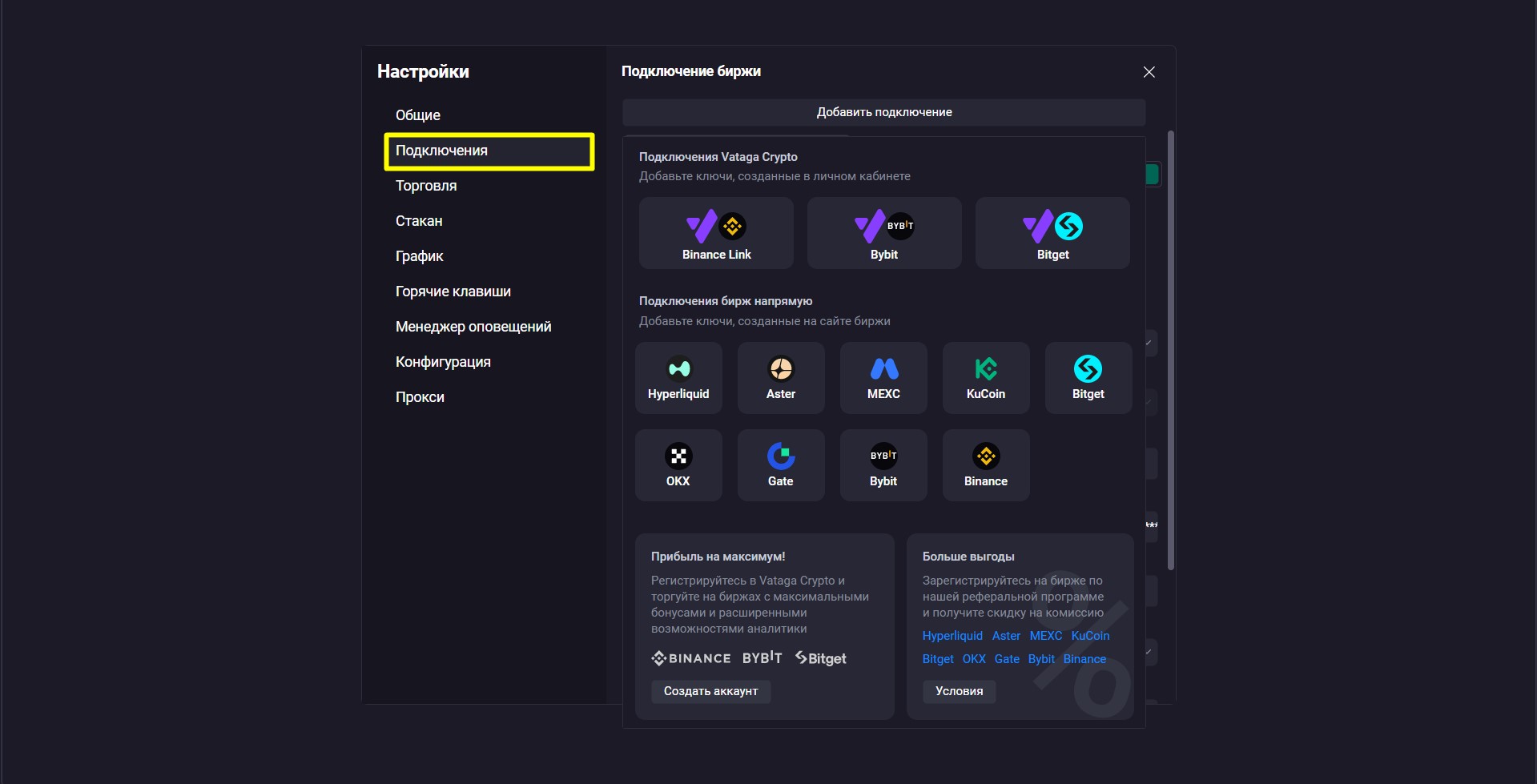Choose the Gate exchange card
This screenshot has height=784, width=1537.
pyautogui.click(x=781, y=465)
